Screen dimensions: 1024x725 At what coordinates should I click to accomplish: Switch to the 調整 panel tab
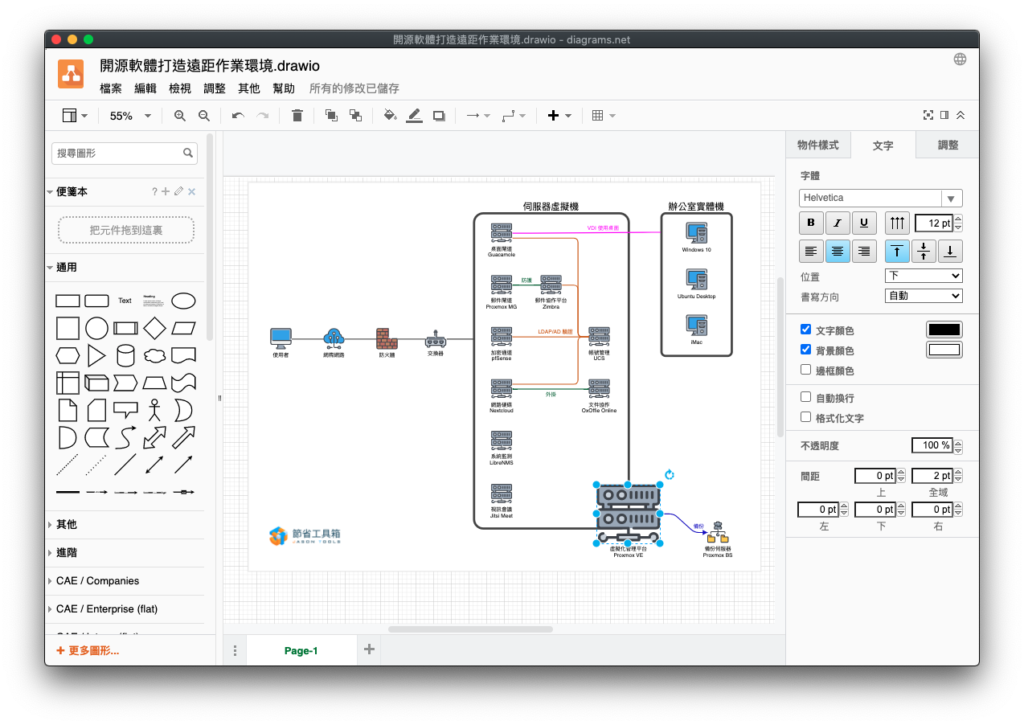[x=948, y=145]
